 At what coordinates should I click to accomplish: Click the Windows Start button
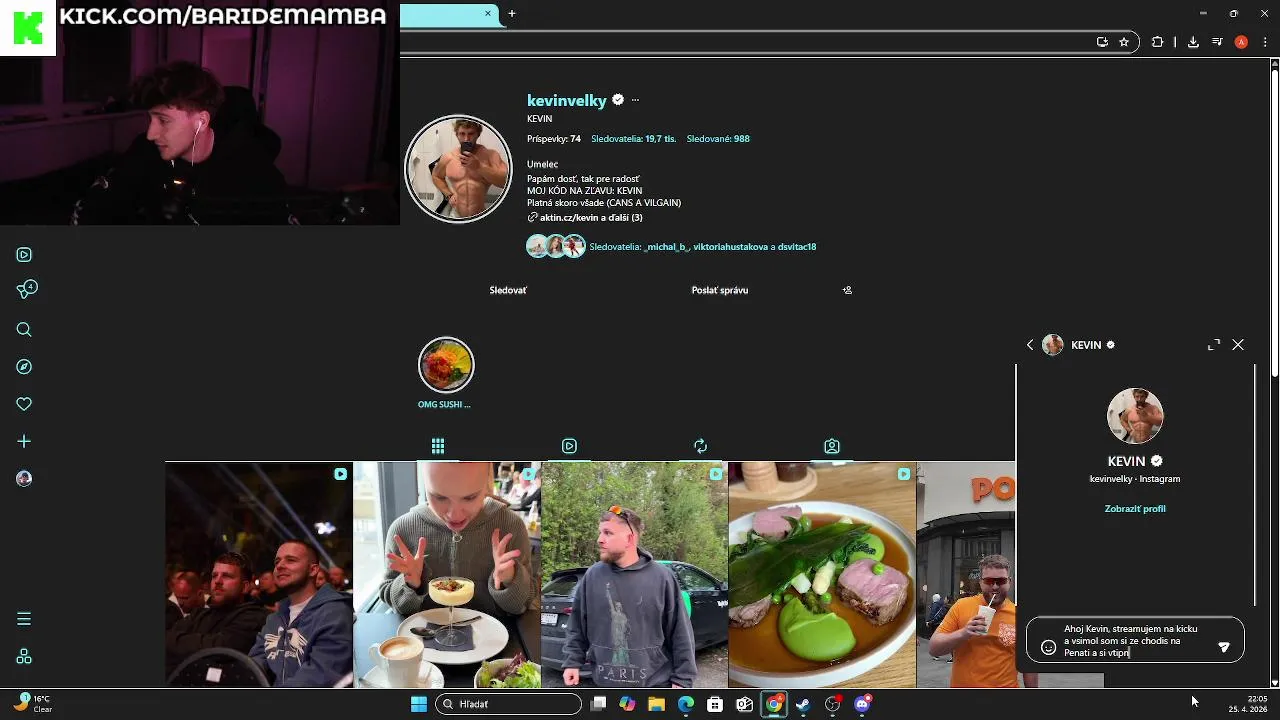tap(419, 704)
